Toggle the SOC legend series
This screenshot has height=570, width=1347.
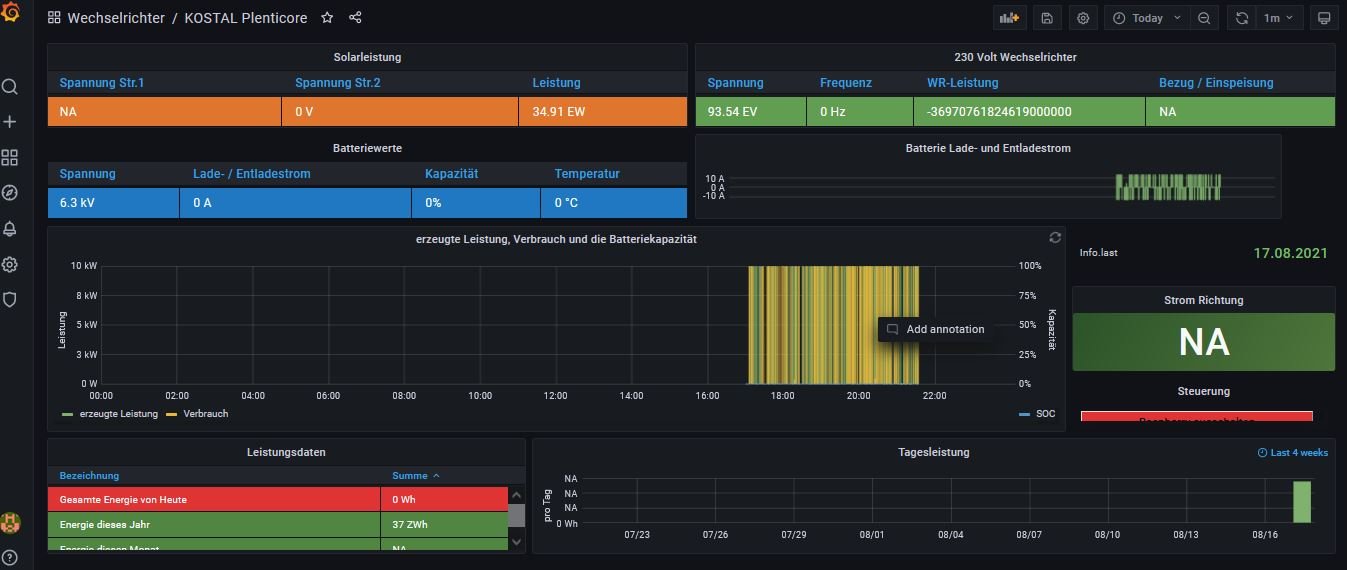[x=1044, y=414]
